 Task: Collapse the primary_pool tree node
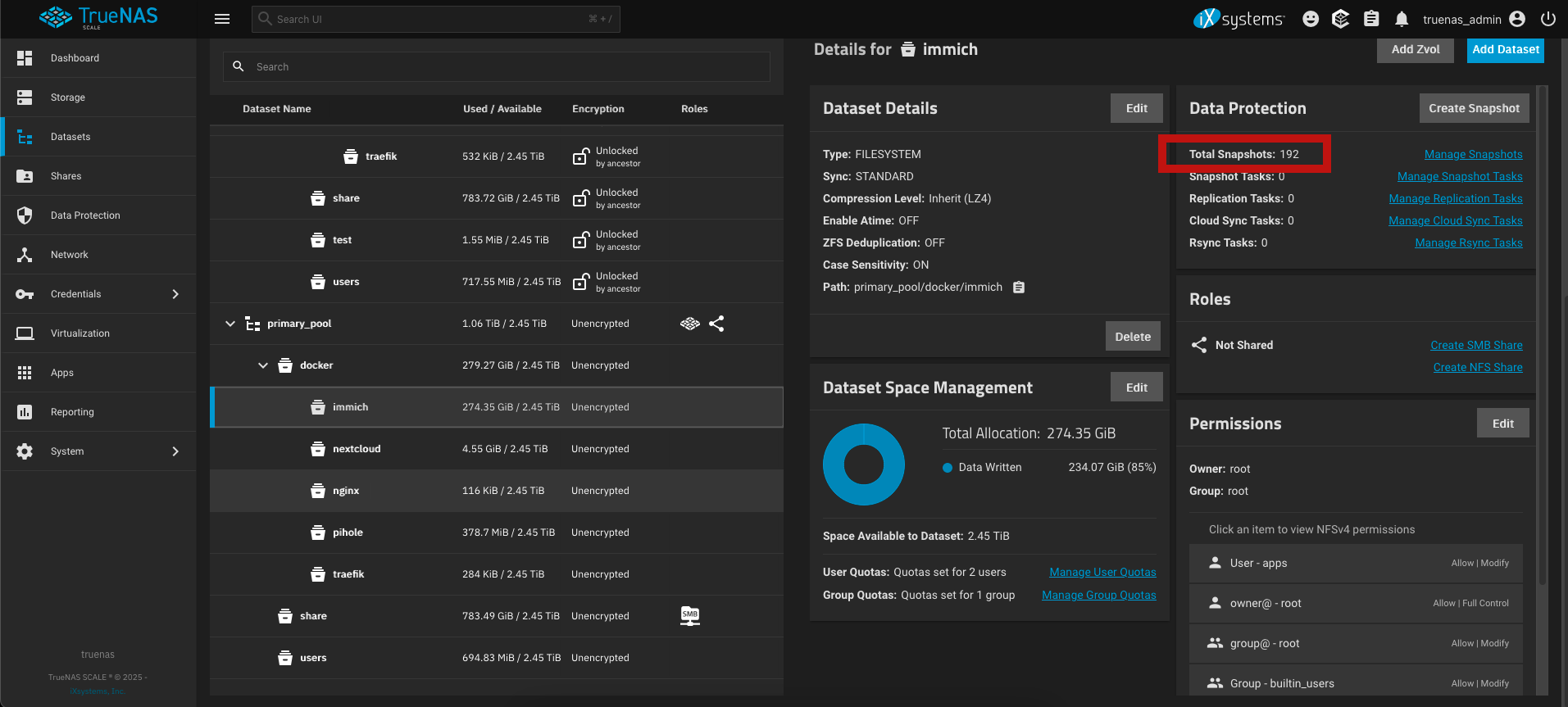(x=230, y=324)
